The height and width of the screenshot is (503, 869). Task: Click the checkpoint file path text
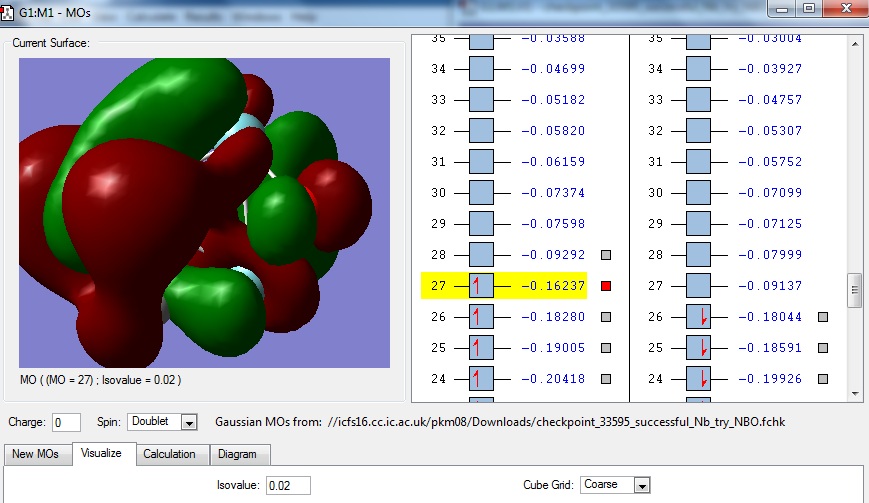556,422
